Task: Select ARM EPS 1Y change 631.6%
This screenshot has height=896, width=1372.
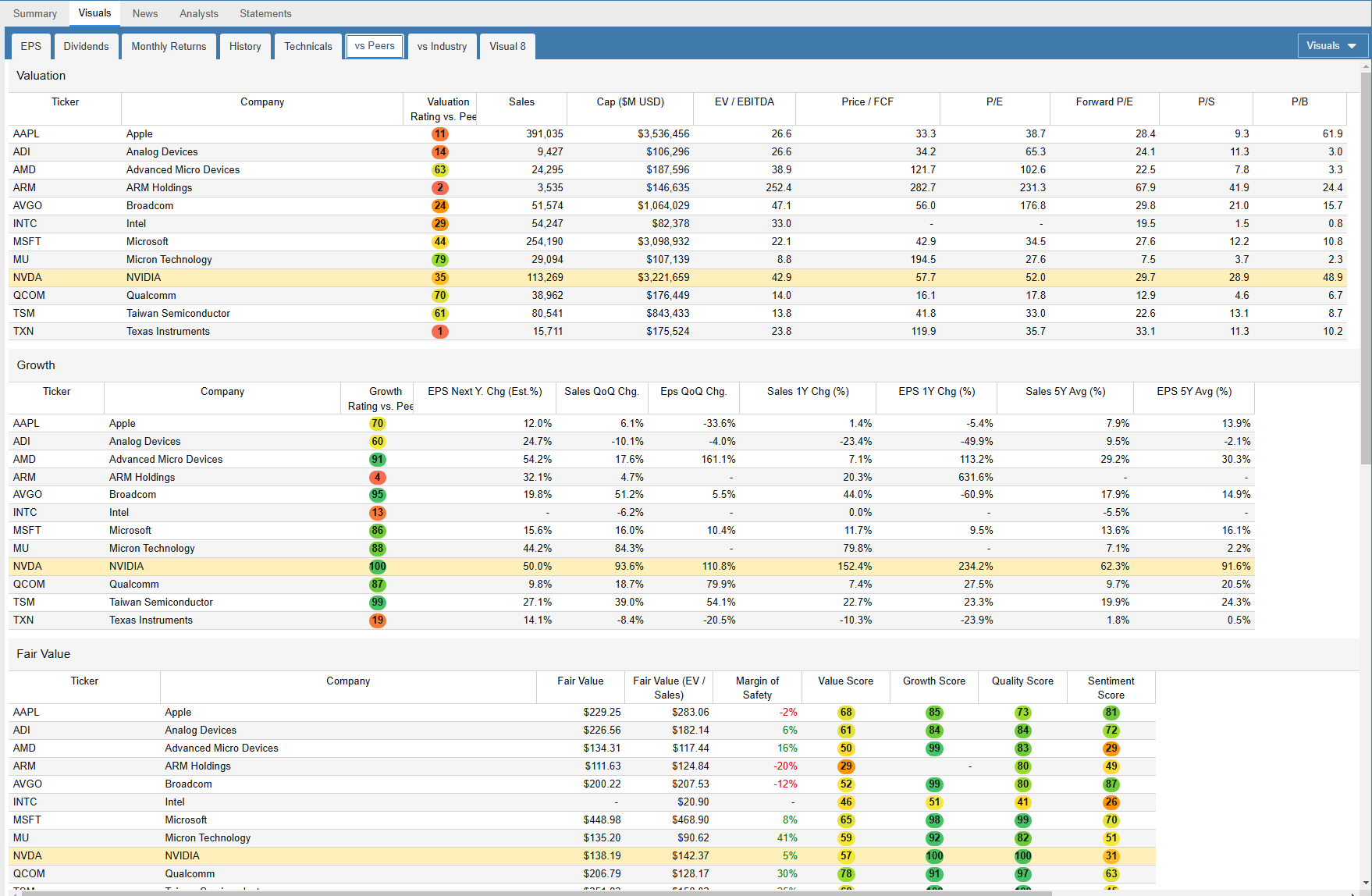Action: click(x=976, y=478)
